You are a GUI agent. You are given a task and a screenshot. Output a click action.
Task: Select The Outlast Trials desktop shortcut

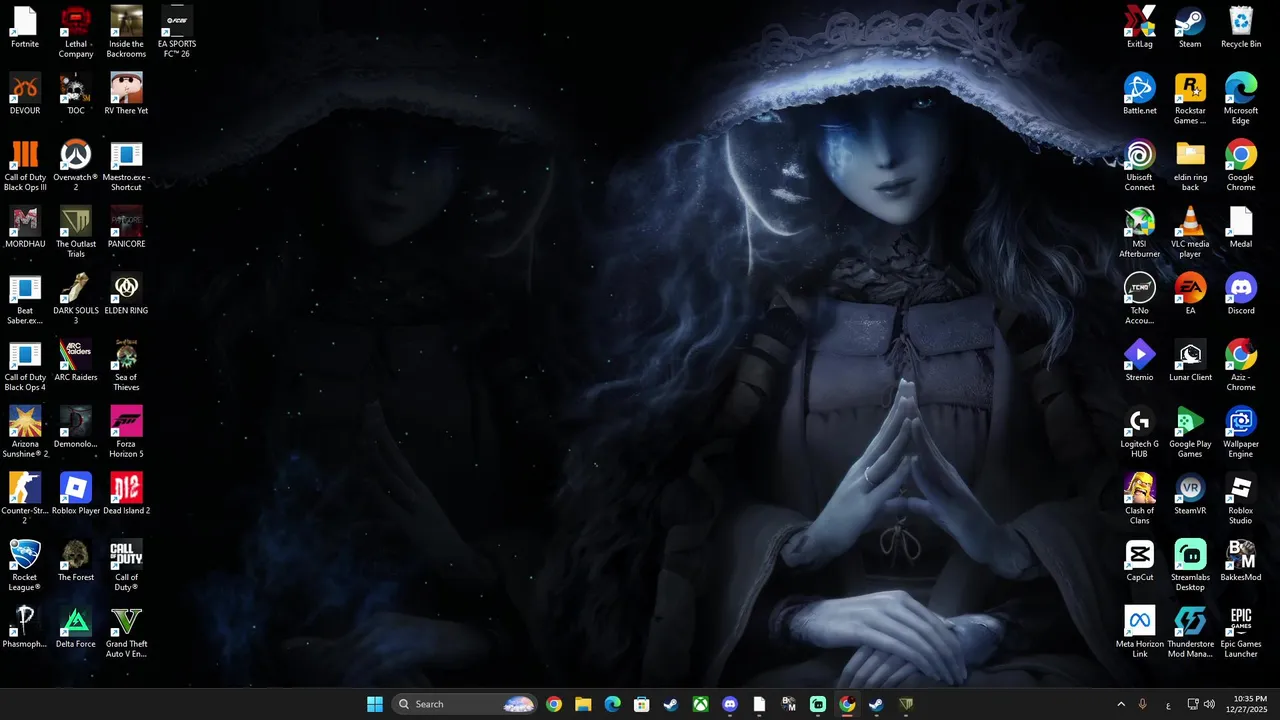click(76, 232)
